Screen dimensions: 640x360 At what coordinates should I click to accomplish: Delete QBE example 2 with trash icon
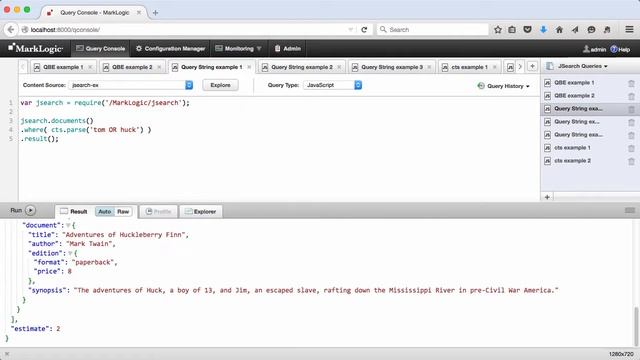click(x=631, y=96)
